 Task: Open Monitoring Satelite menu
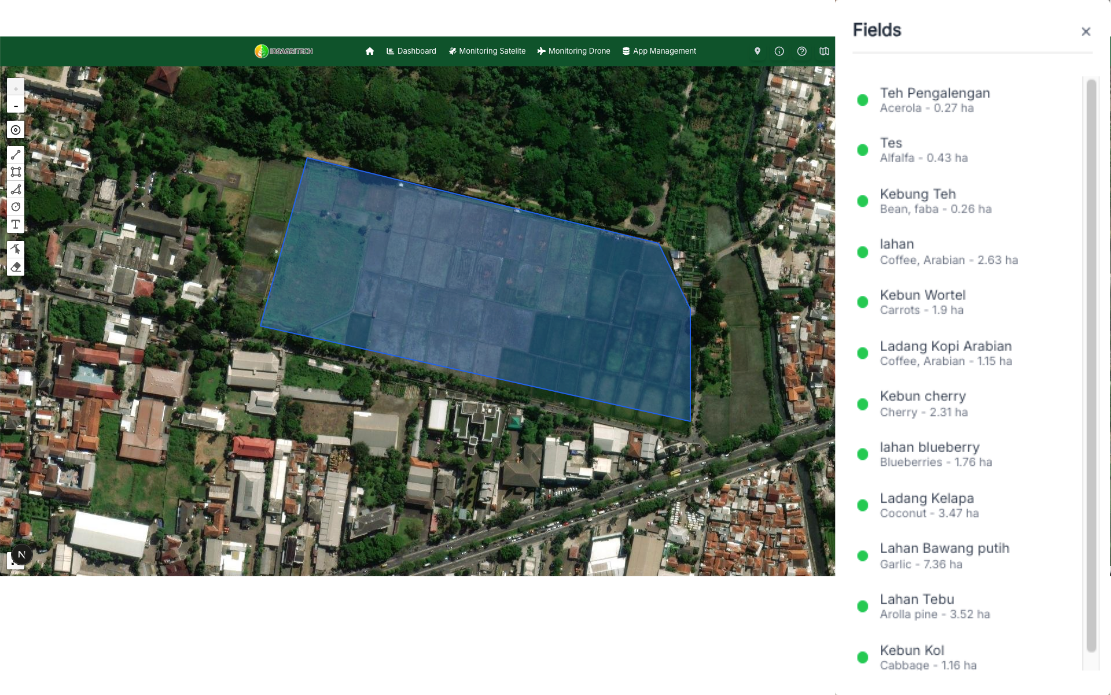pos(486,51)
